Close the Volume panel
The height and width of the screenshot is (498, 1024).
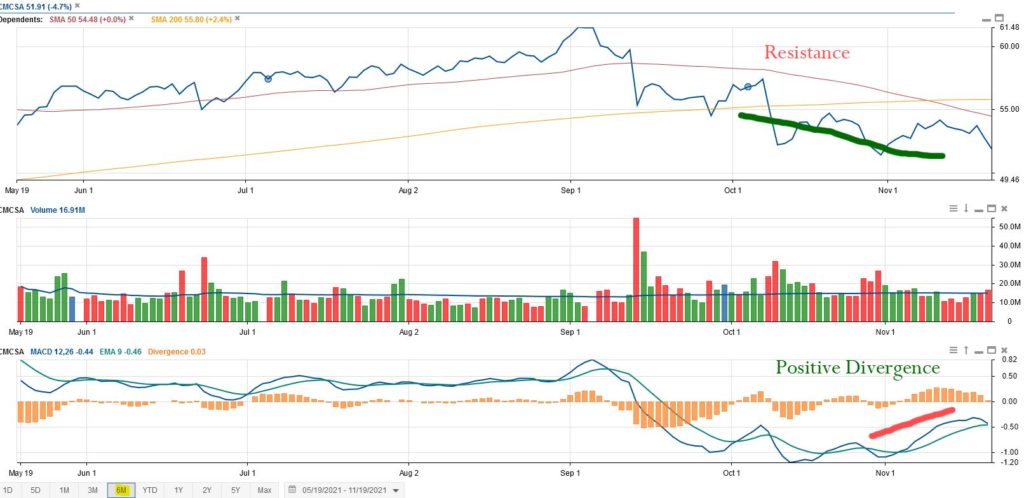point(1004,209)
